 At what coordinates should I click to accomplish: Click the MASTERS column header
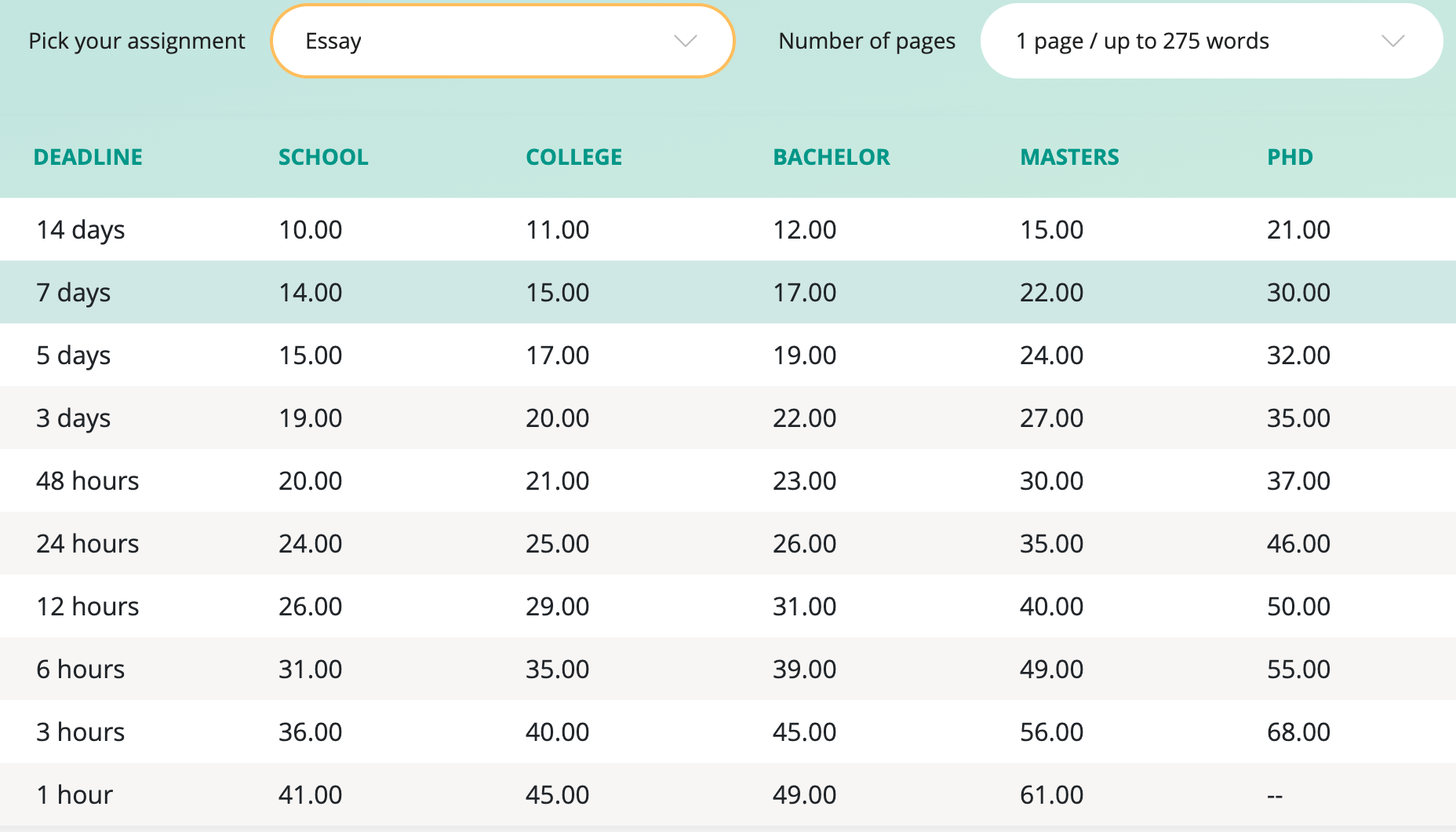coord(1069,157)
